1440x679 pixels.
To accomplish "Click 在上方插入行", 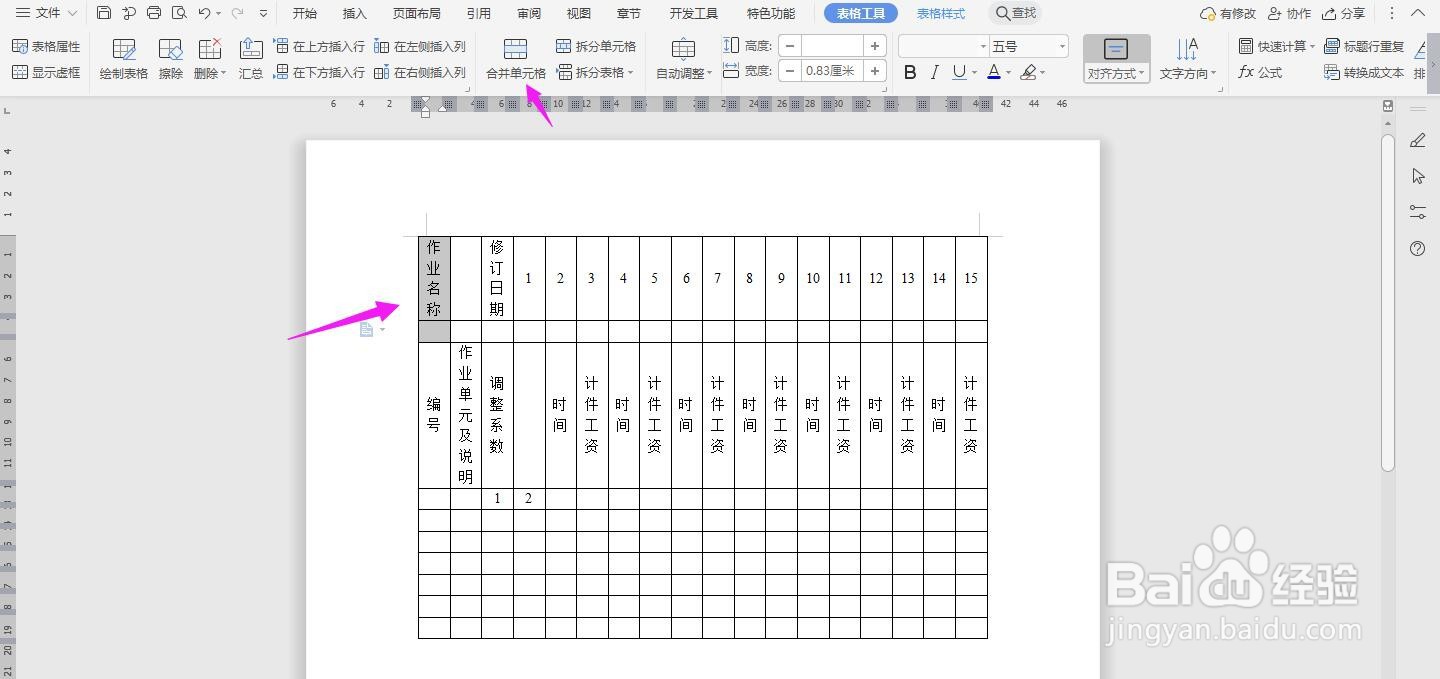I will (319, 46).
